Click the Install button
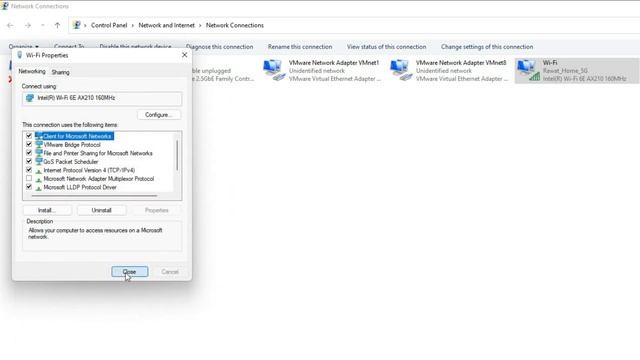The image size is (640, 360). coord(47,211)
